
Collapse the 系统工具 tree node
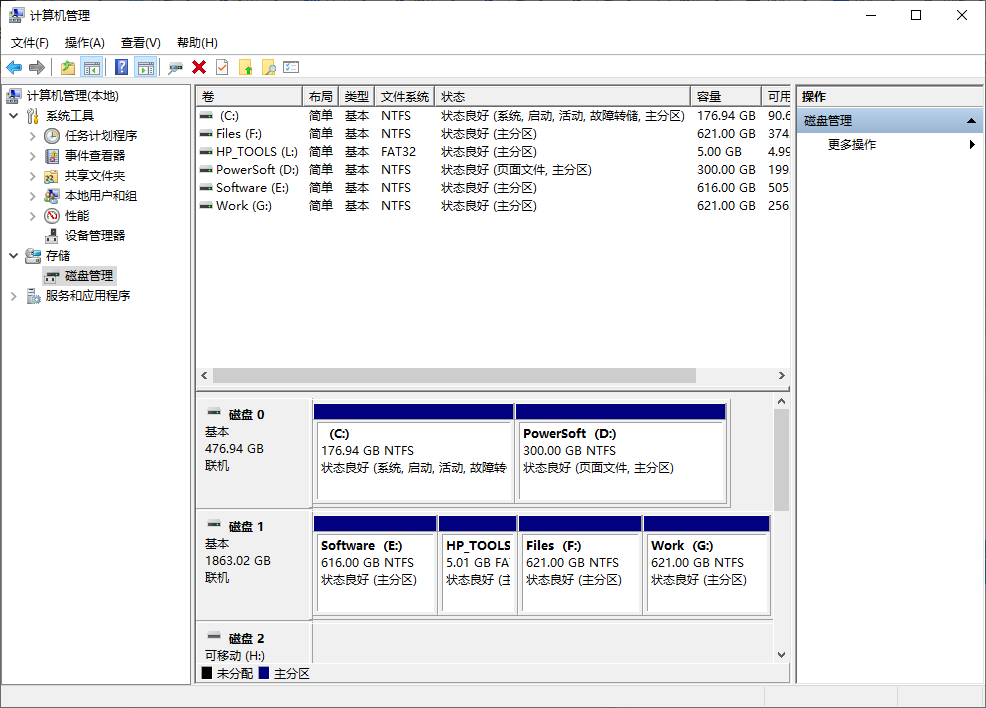(14, 116)
